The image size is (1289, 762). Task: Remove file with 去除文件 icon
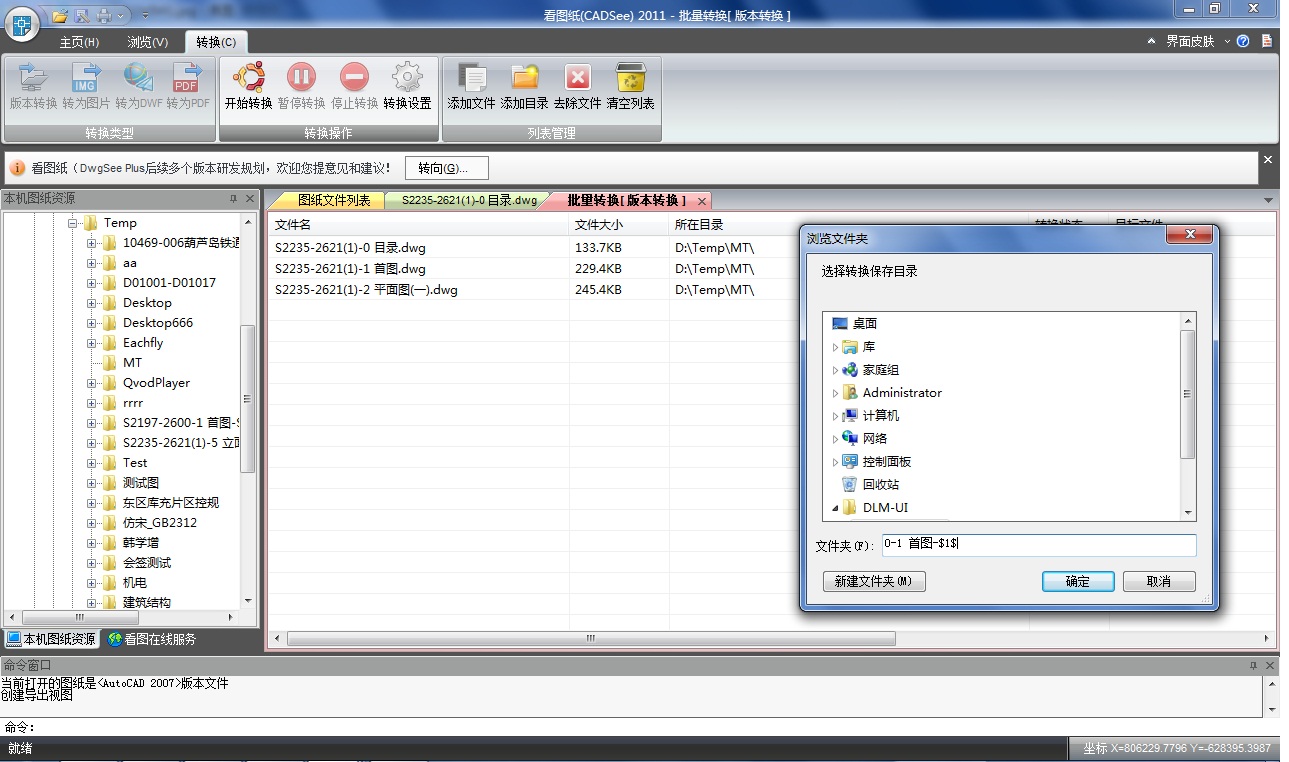(x=577, y=78)
